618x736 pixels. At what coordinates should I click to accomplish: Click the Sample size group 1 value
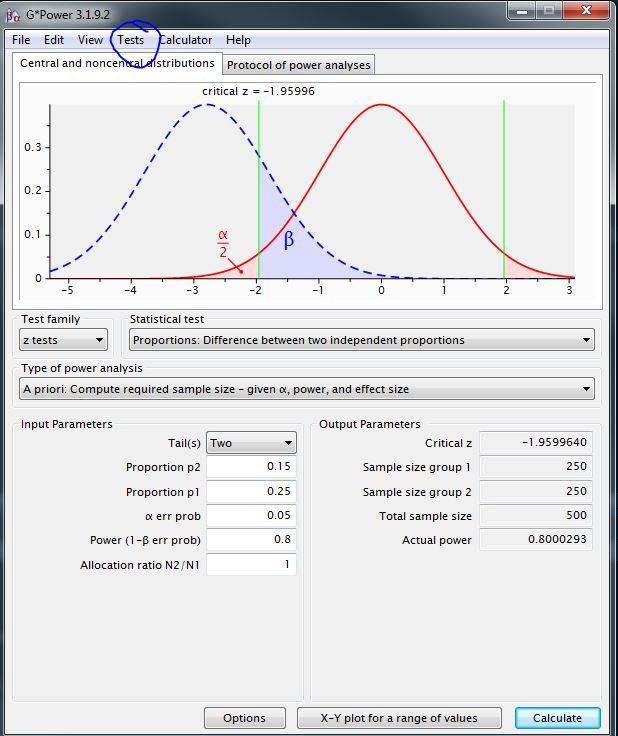536,467
